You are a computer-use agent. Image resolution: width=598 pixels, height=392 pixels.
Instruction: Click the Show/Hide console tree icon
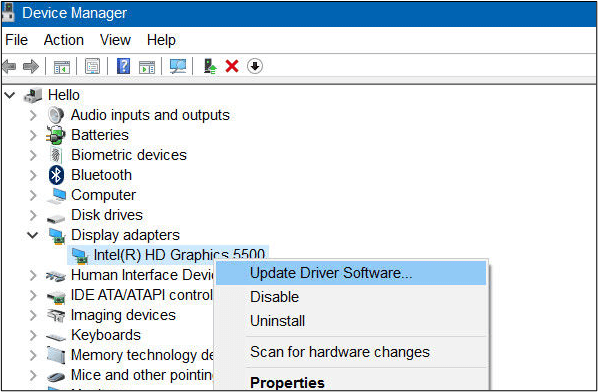[62, 67]
